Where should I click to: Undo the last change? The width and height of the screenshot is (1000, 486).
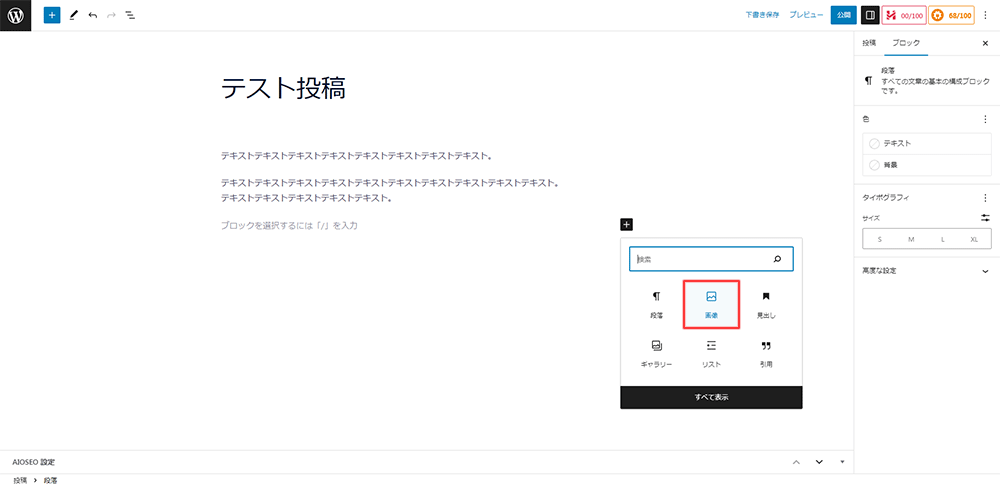tap(93, 15)
